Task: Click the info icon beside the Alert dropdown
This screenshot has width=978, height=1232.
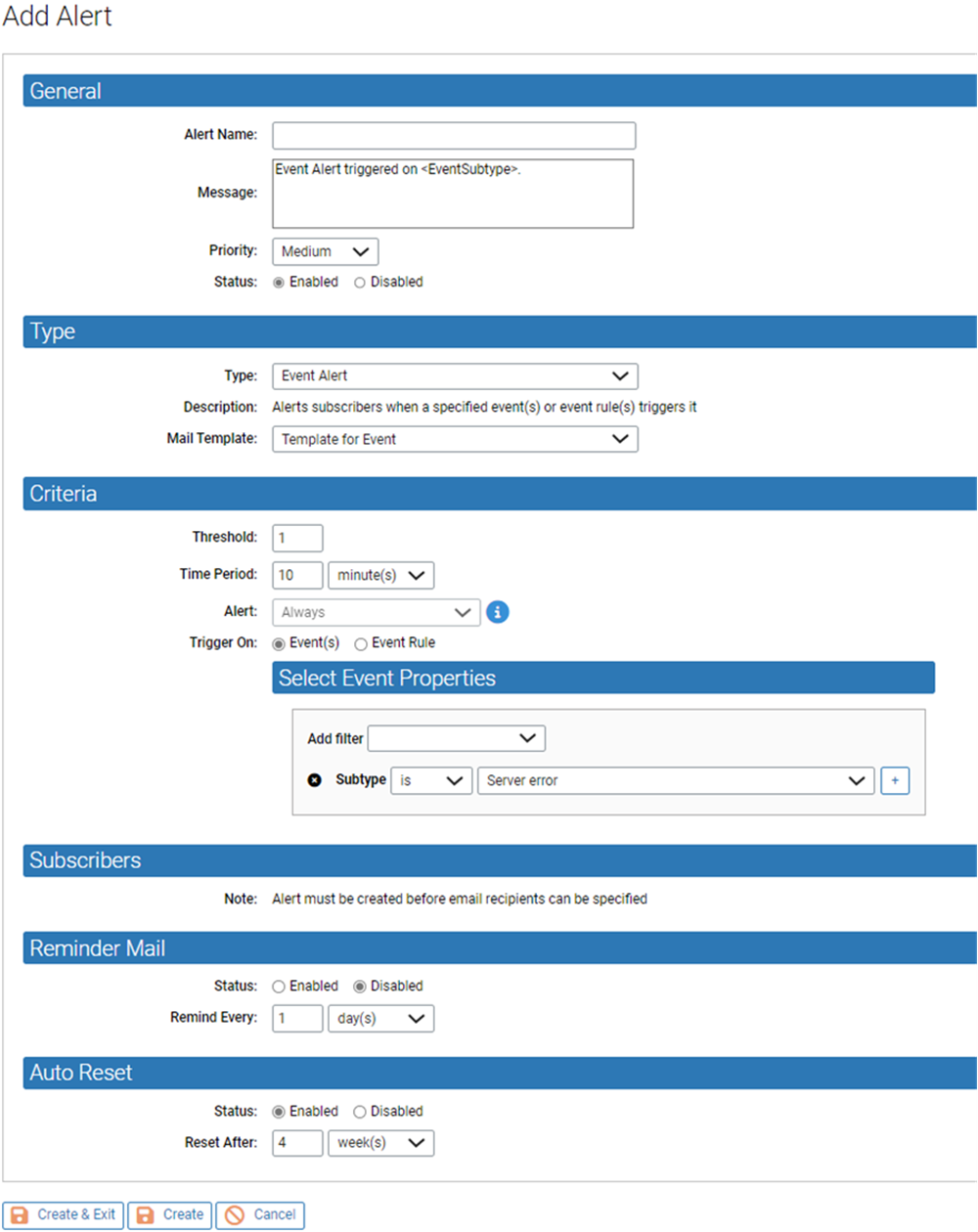Action: tap(498, 611)
